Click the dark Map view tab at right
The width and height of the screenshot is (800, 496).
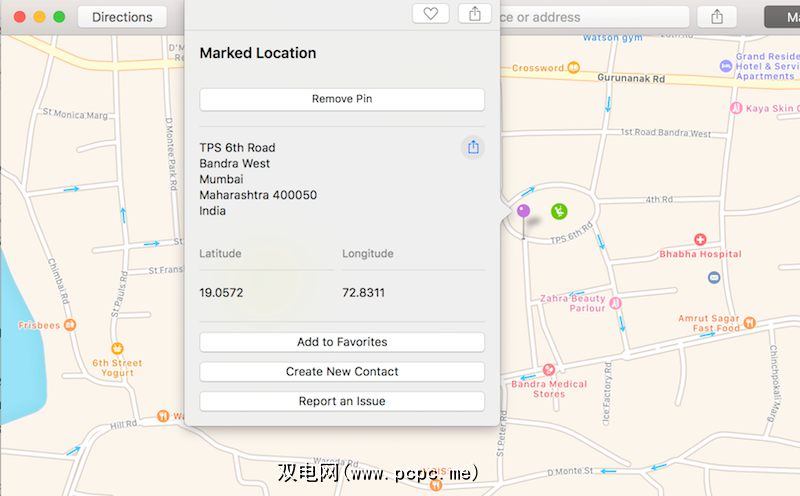coord(783,17)
